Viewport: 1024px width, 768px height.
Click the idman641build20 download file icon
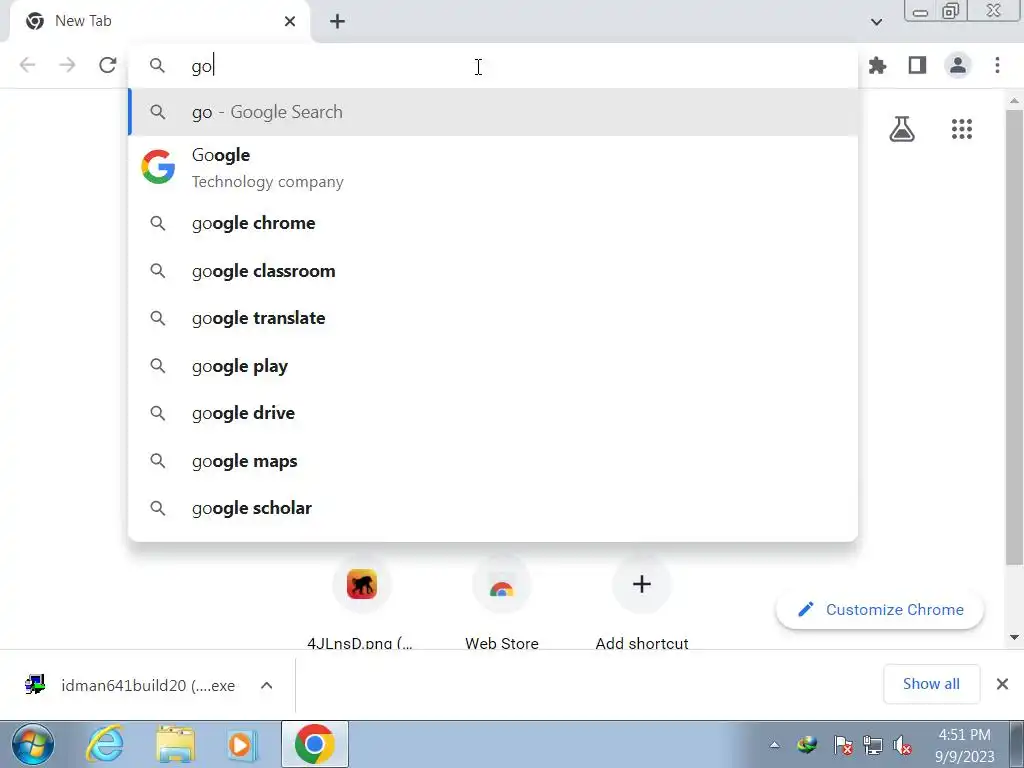[x=35, y=684]
